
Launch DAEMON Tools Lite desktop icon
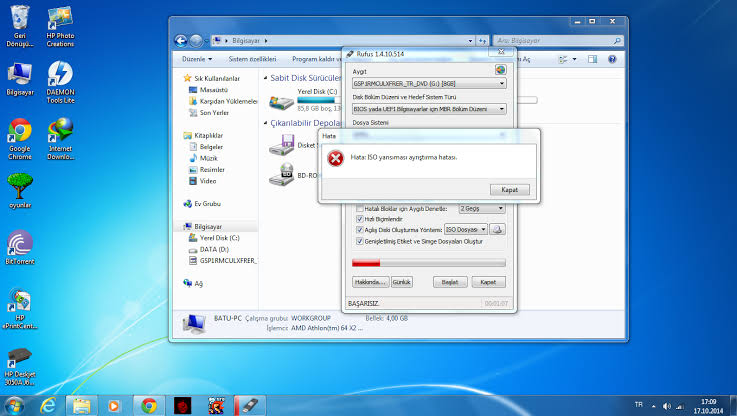(x=60, y=82)
